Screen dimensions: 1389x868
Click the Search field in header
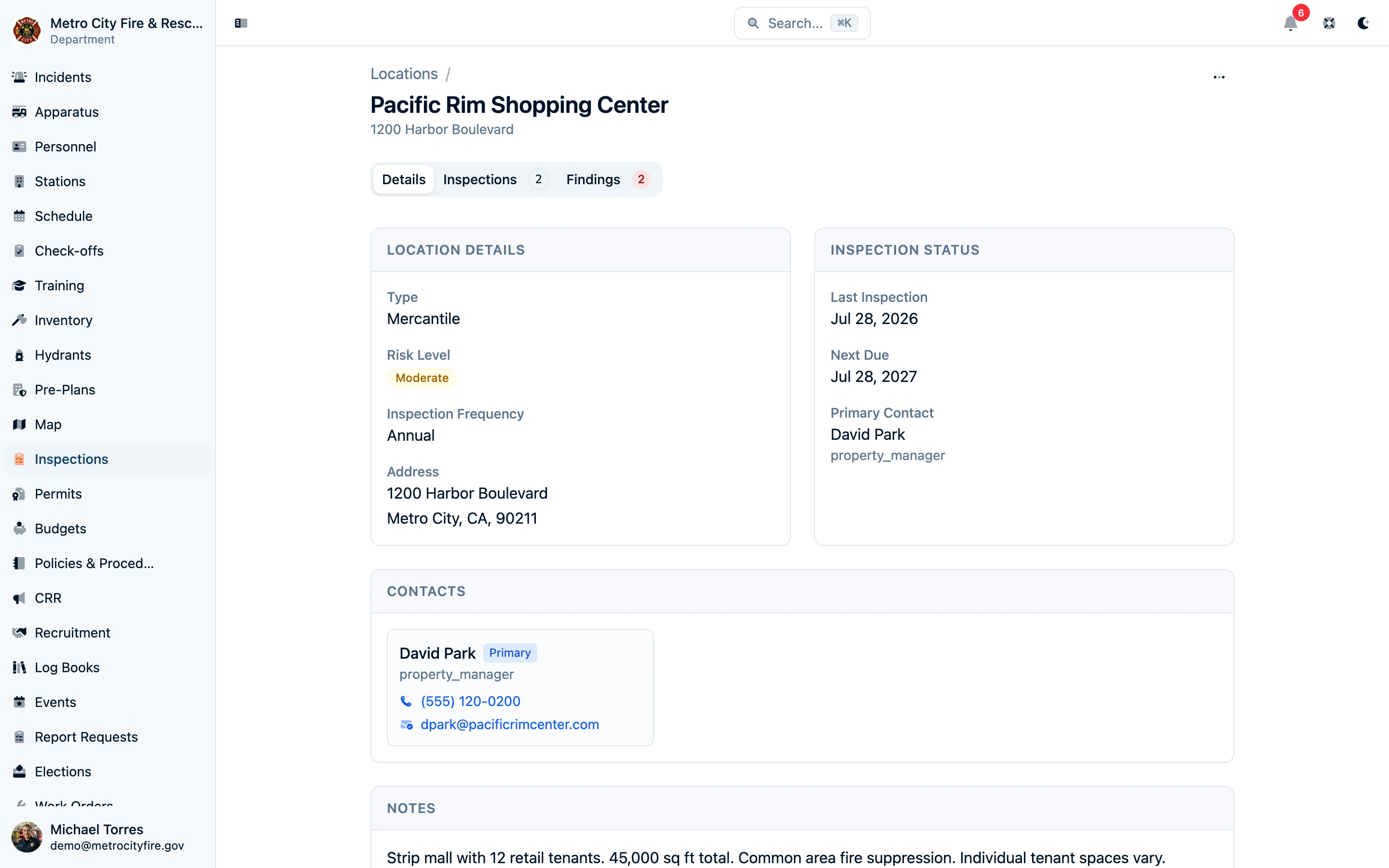click(802, 23)
